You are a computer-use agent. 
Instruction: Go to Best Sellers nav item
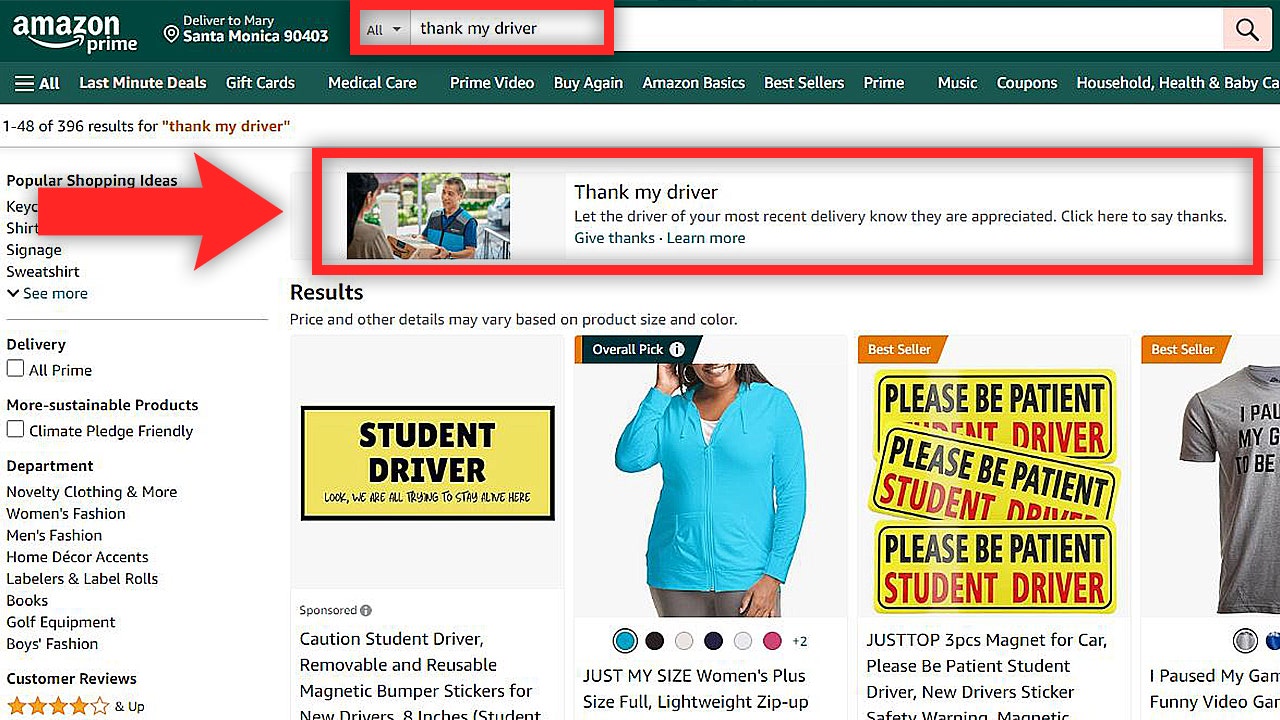point(803,83)
